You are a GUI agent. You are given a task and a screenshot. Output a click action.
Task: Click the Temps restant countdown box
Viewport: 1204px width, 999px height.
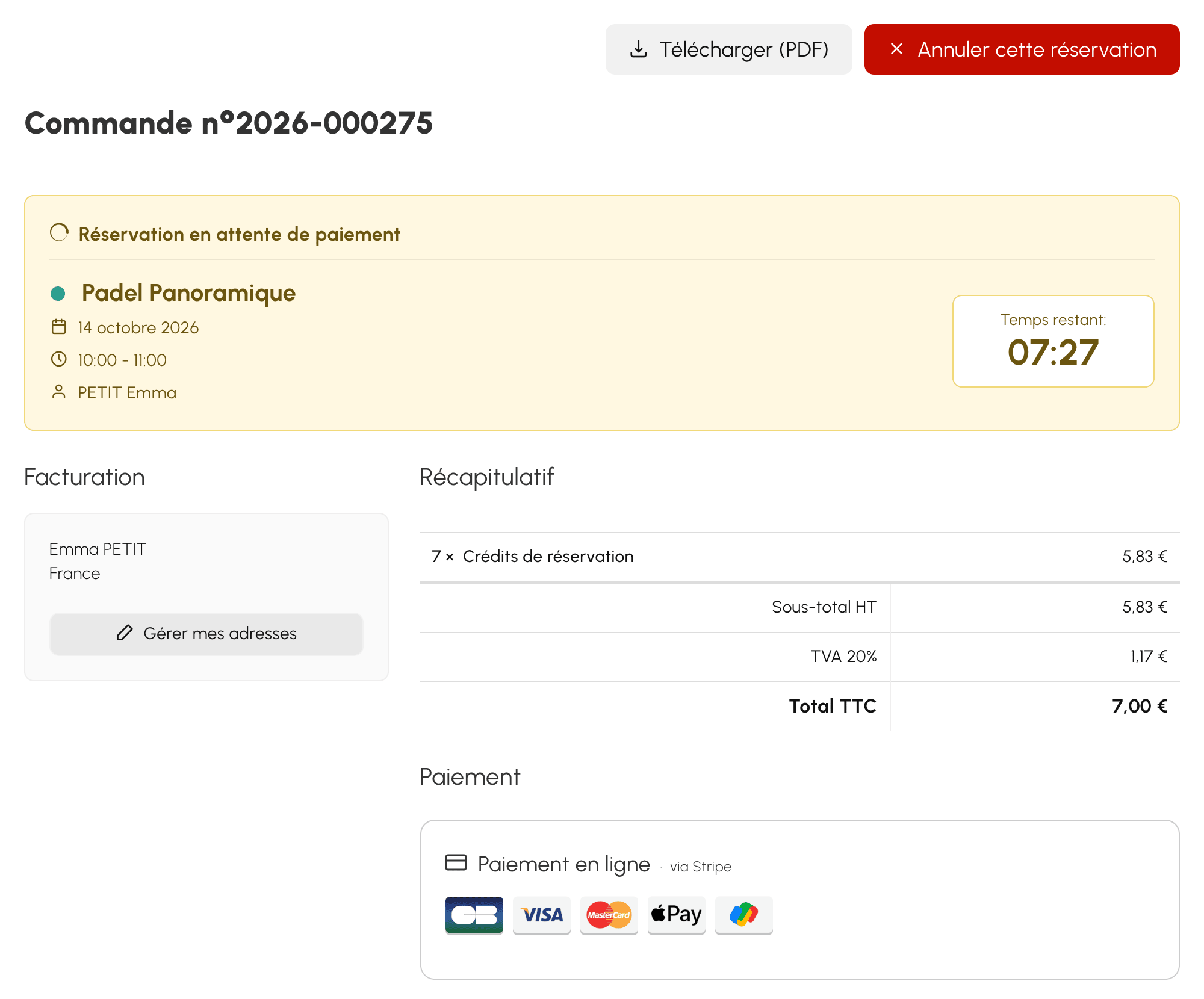coord(1053,341)
